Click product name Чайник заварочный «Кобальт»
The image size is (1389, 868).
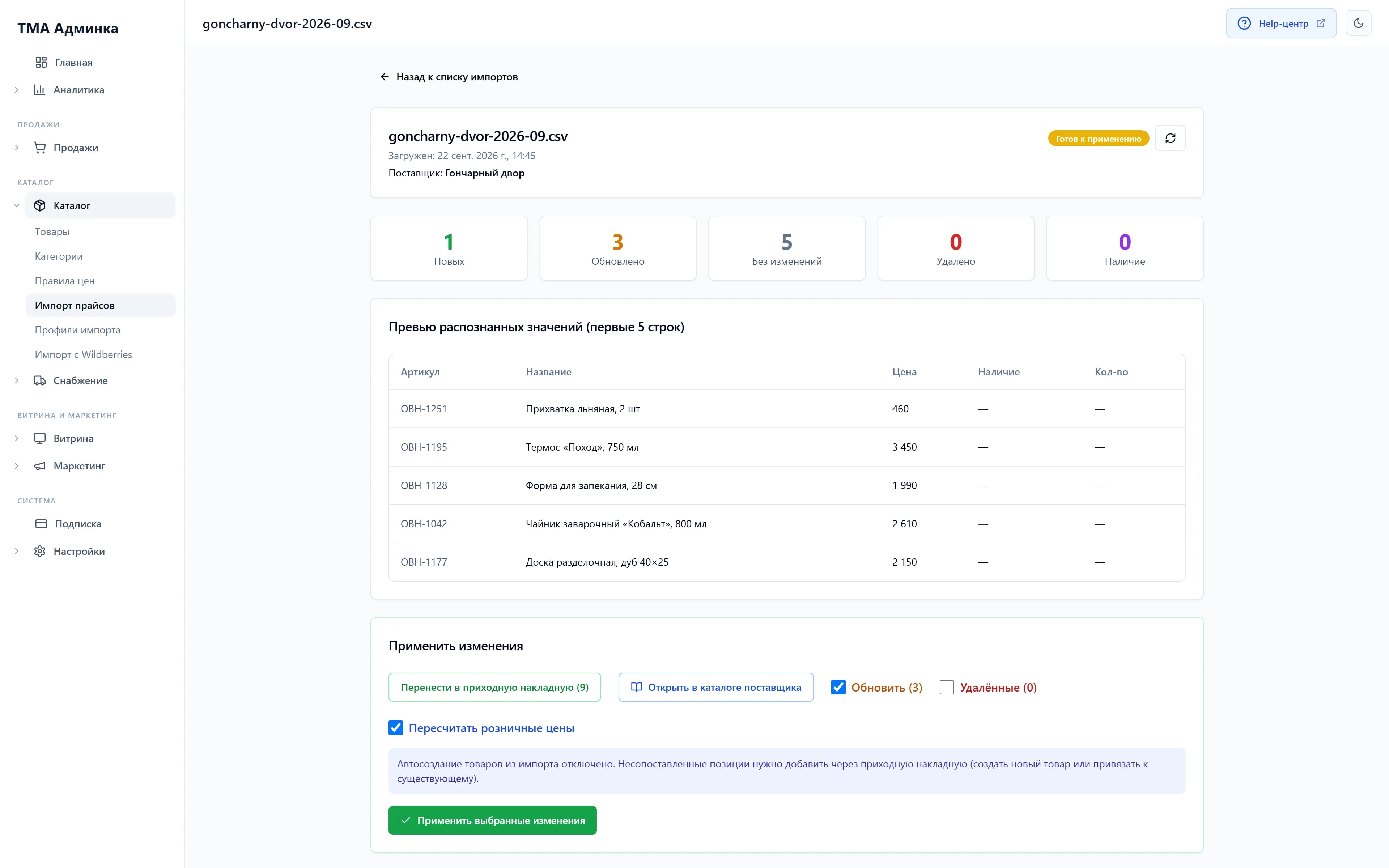pos(616,524)
